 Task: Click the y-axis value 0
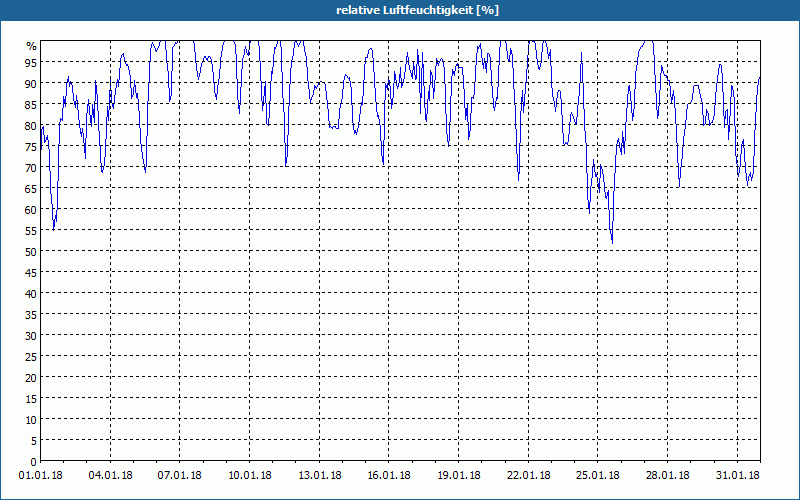[34, 462]
